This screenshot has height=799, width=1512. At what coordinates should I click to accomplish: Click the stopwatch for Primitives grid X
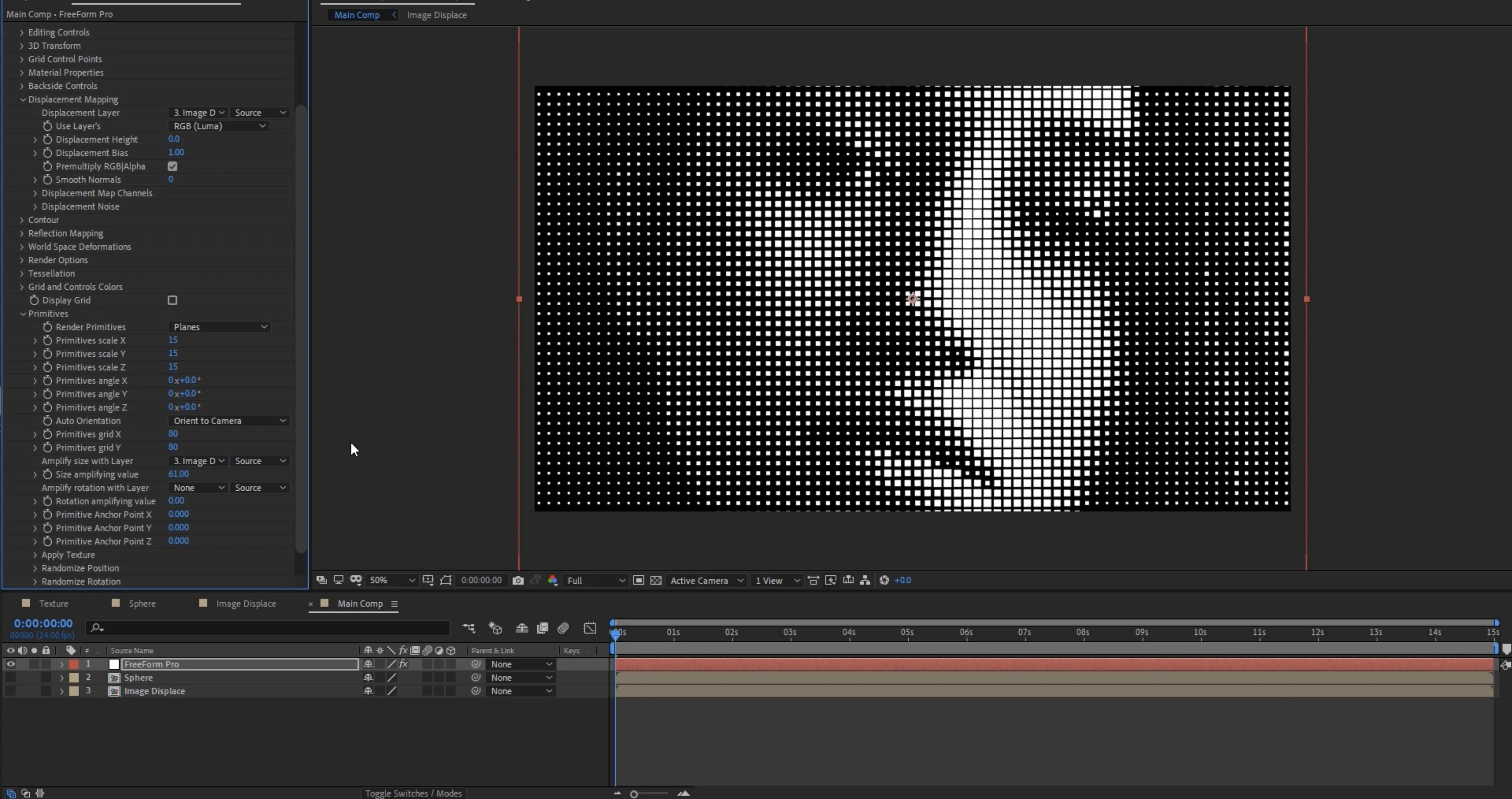click(x=48, y=434)
